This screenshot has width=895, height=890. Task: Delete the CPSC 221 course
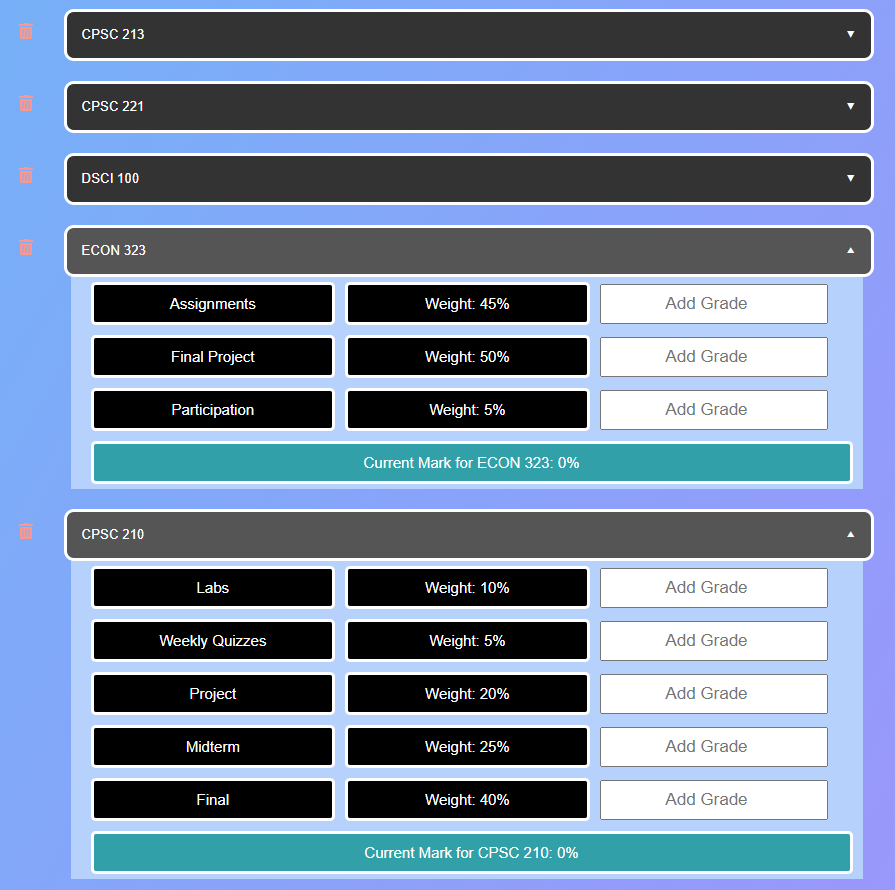coord(24,103)
